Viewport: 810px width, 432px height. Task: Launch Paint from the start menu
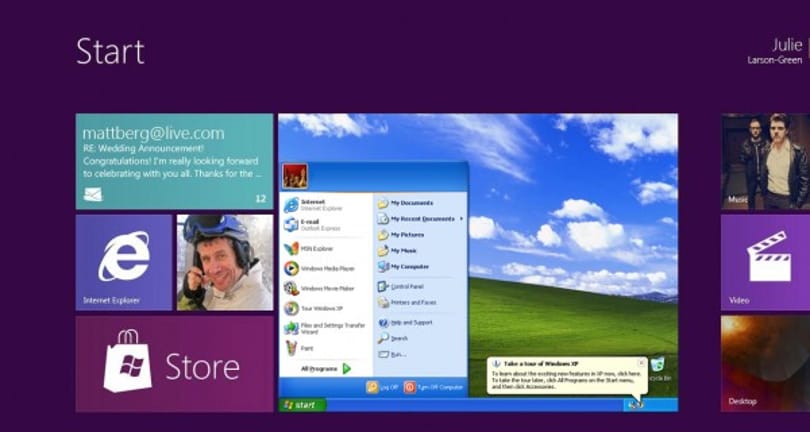(x=325, y=348)
